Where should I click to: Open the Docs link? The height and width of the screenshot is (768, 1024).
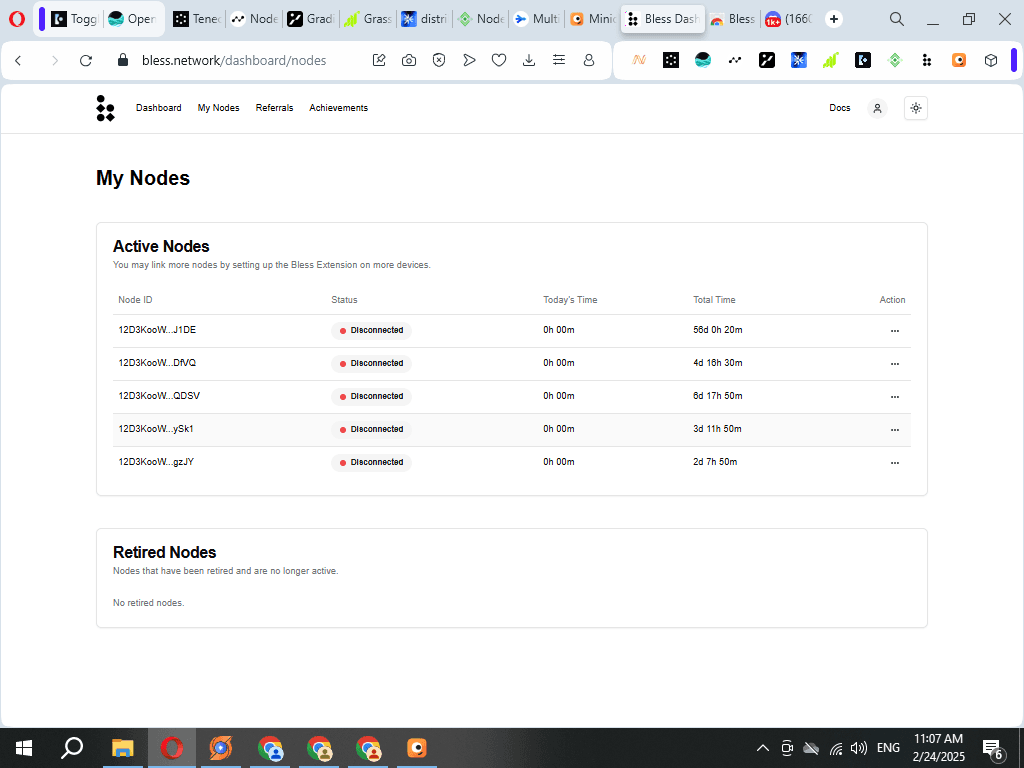(x=840, y=108)
